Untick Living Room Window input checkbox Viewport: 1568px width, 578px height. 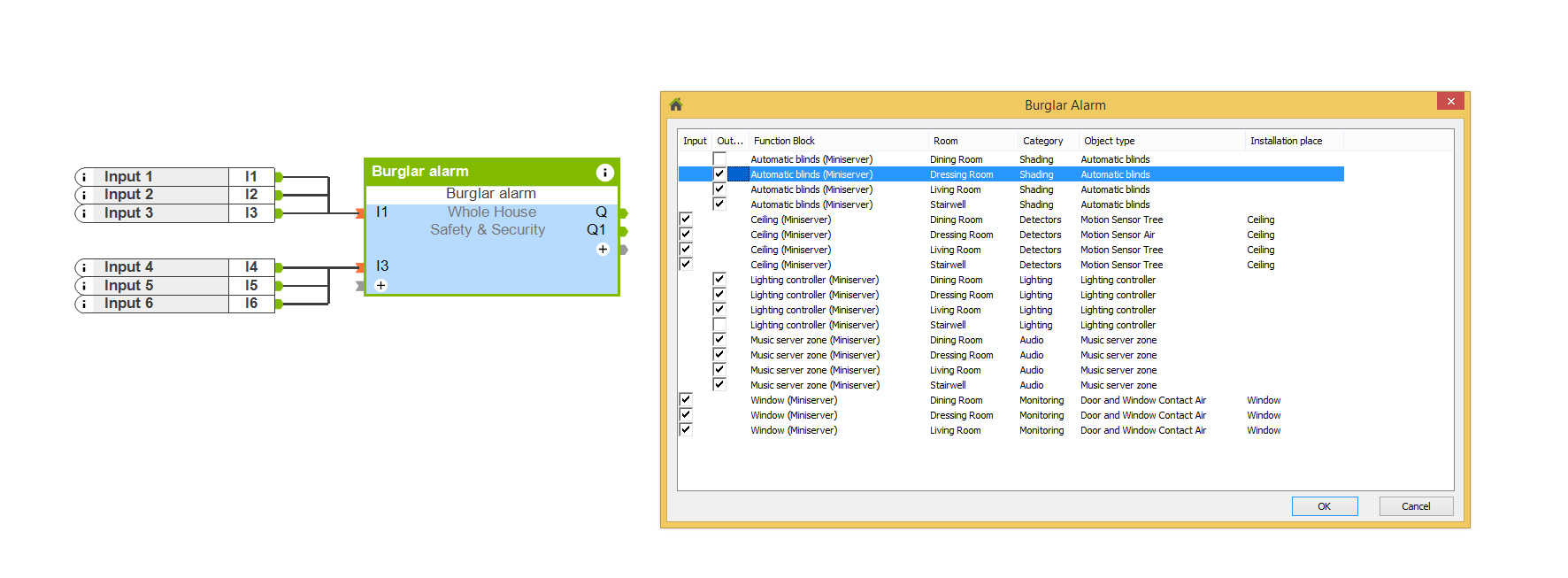coord(686,429)
